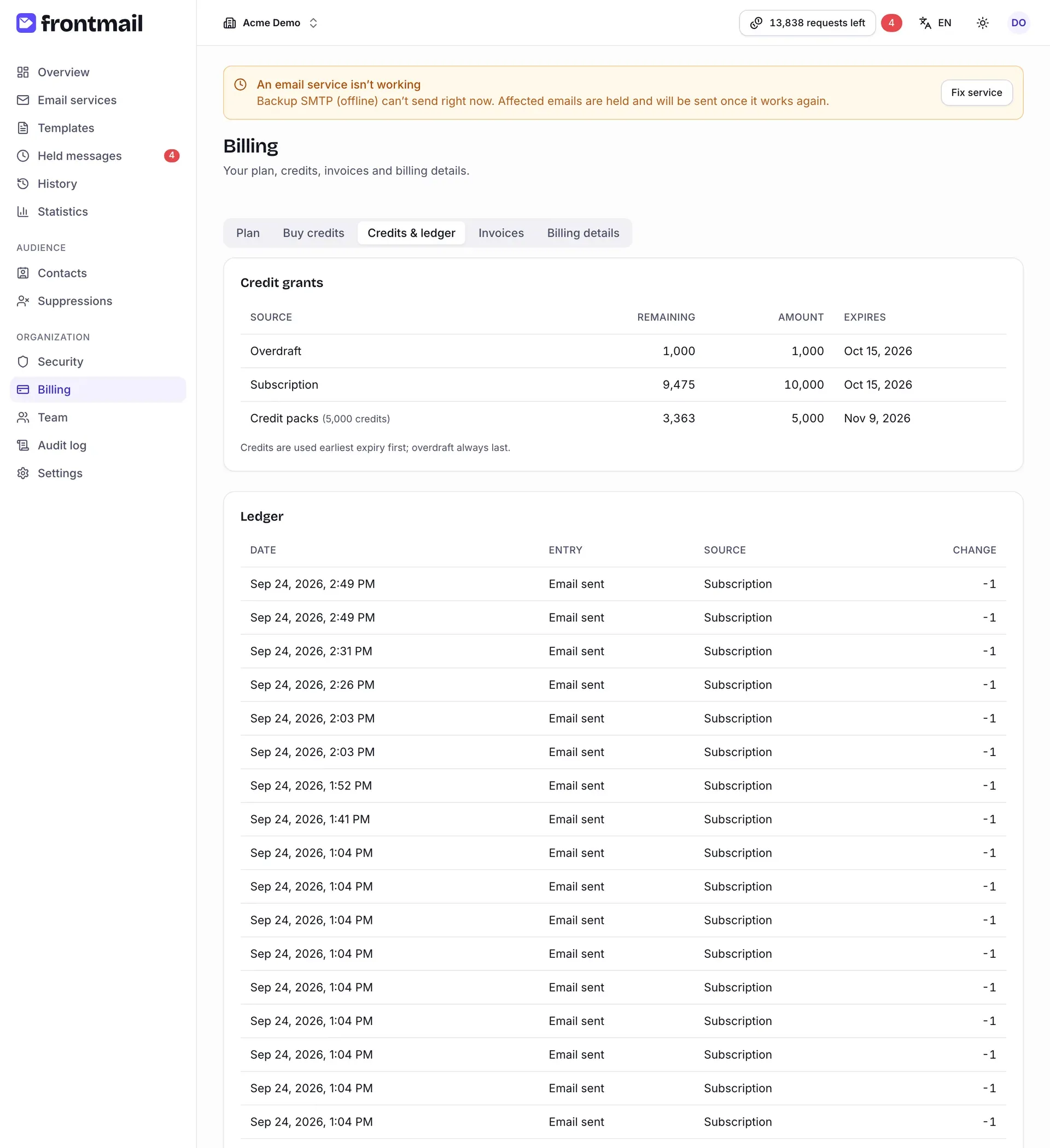Open Statistics page

coord(98,212)
